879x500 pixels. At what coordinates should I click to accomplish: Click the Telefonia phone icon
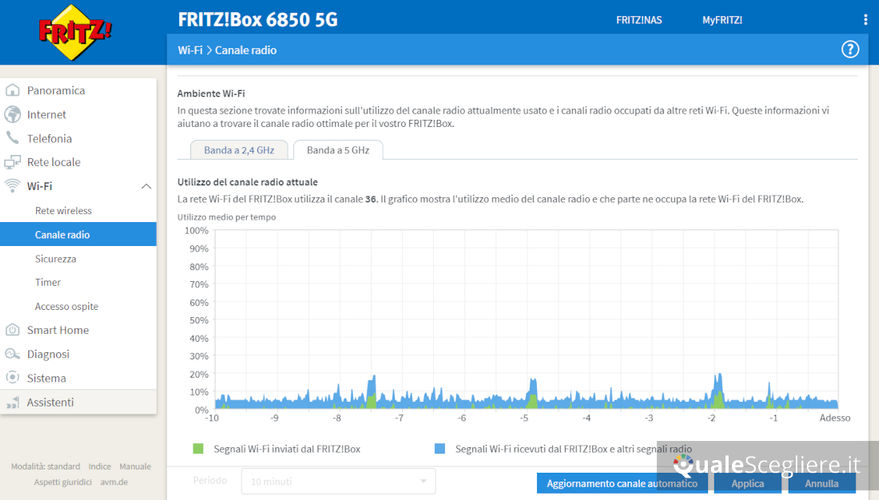13,138
